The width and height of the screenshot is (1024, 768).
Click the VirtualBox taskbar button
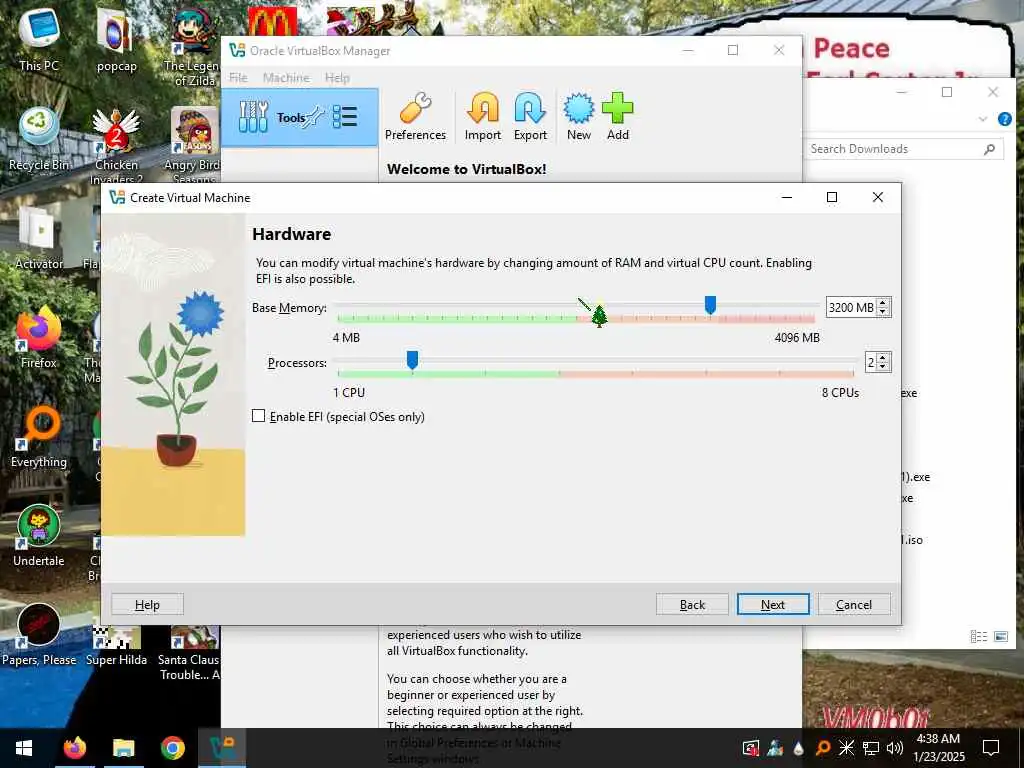pos(222,748)
